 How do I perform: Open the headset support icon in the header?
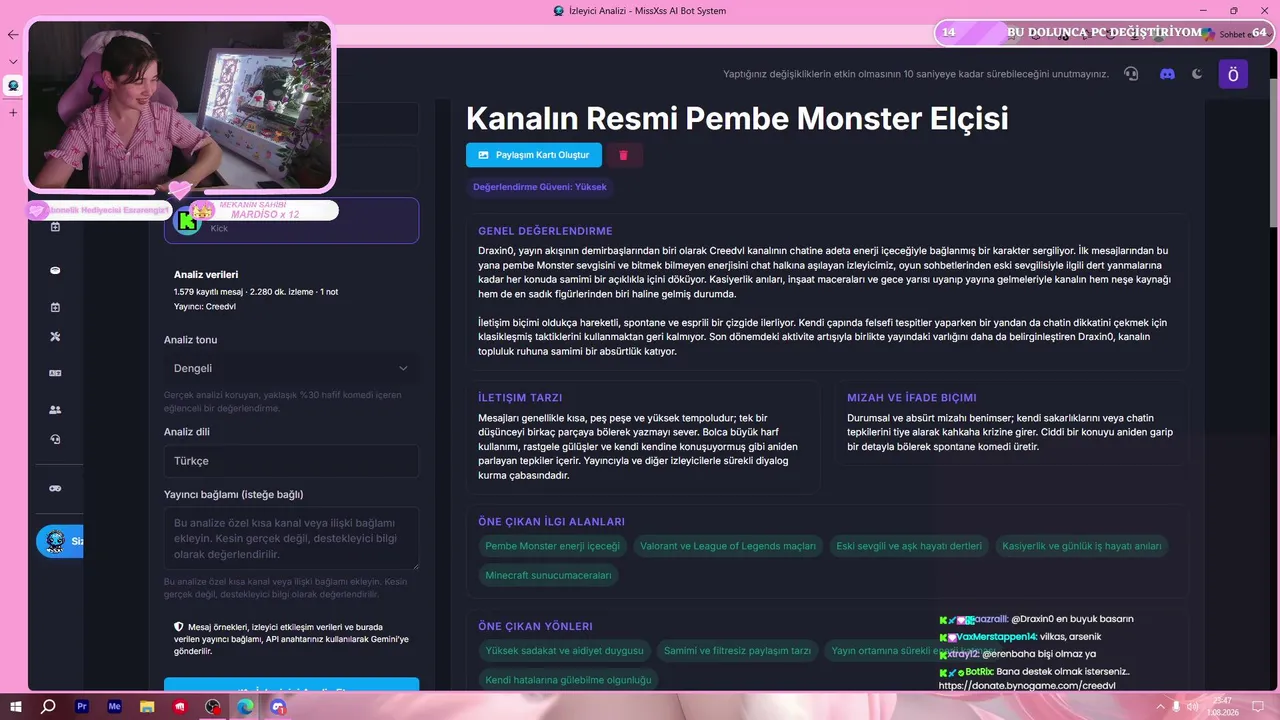tap(1131, 74)
